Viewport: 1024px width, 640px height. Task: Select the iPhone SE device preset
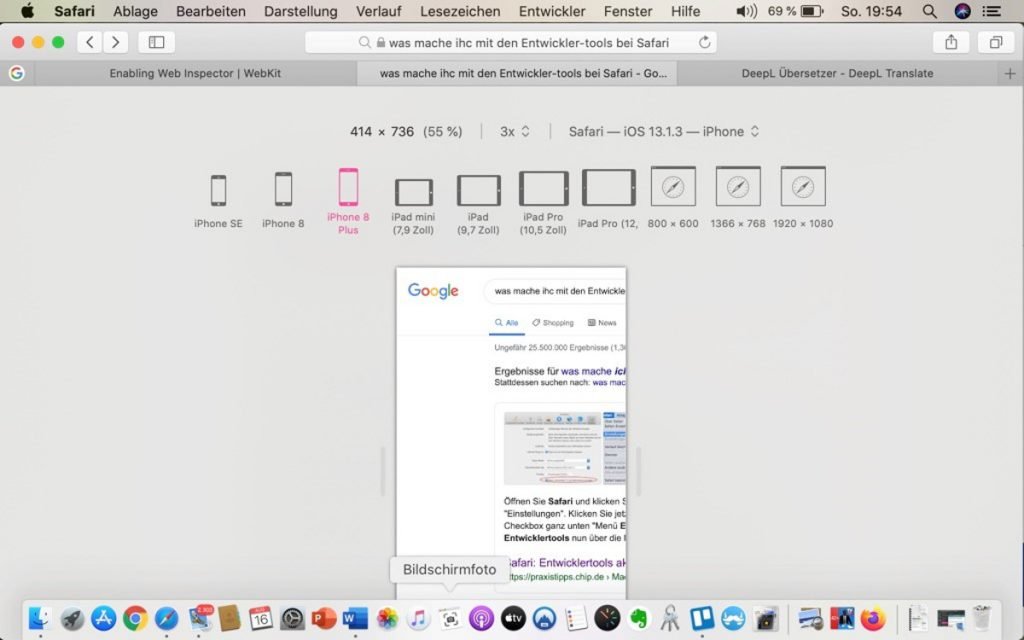coord(218,201)
